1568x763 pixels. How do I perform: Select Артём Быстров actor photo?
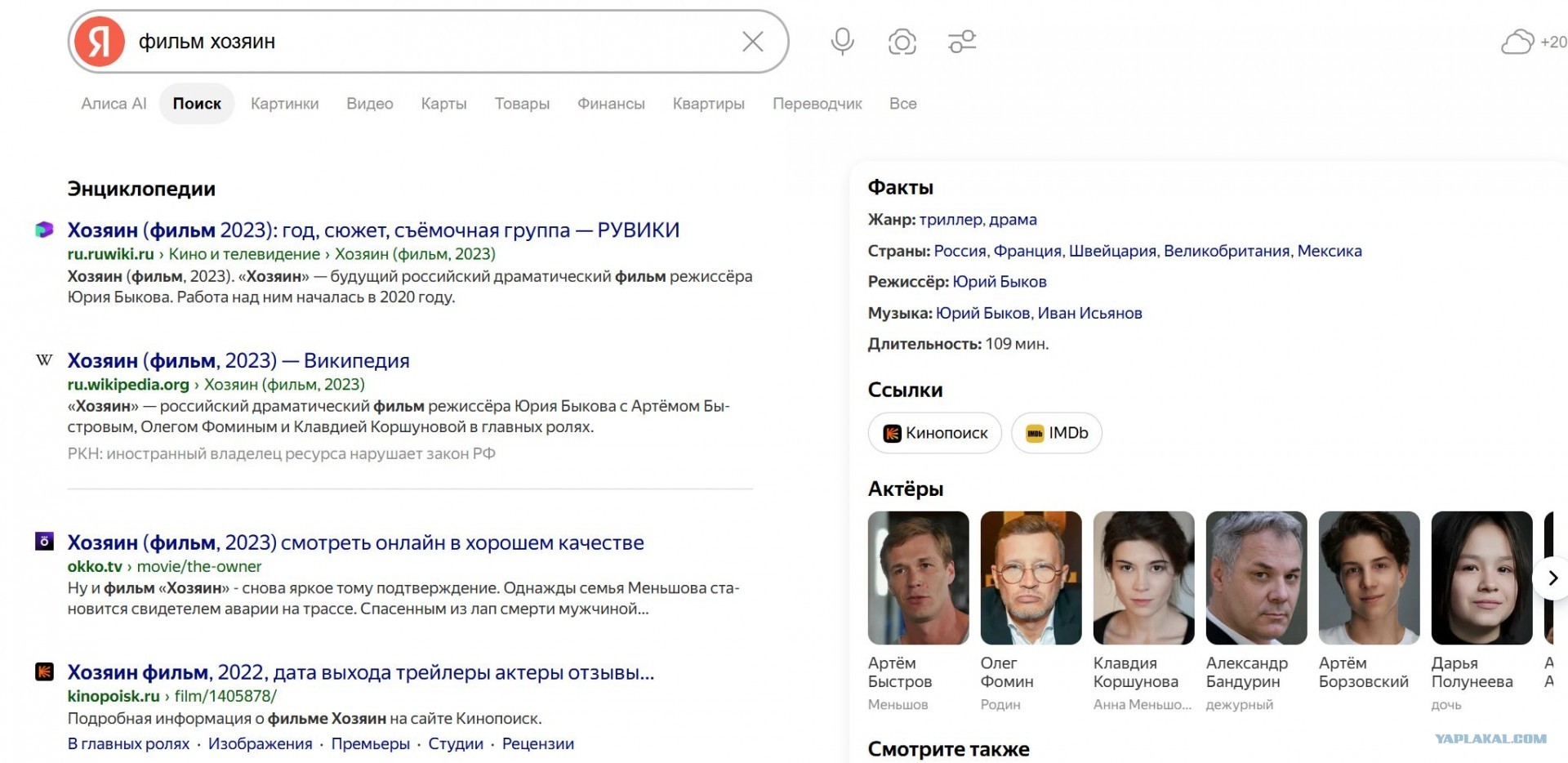pos(919,578)
